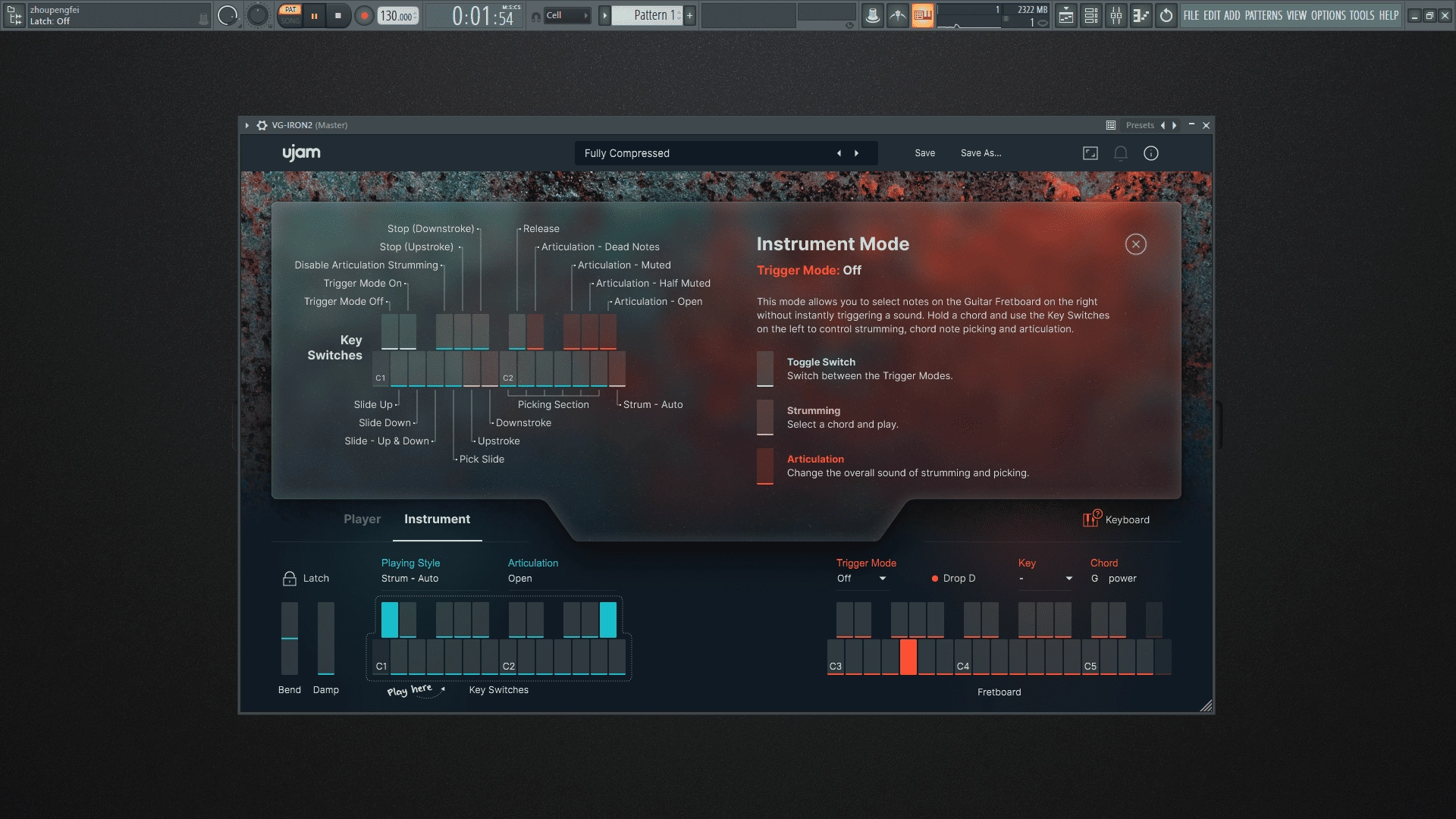This screenshot has width=1456, height=819.
Task: Pause playback in FL Studio transport
Action: tap(314, 15)
